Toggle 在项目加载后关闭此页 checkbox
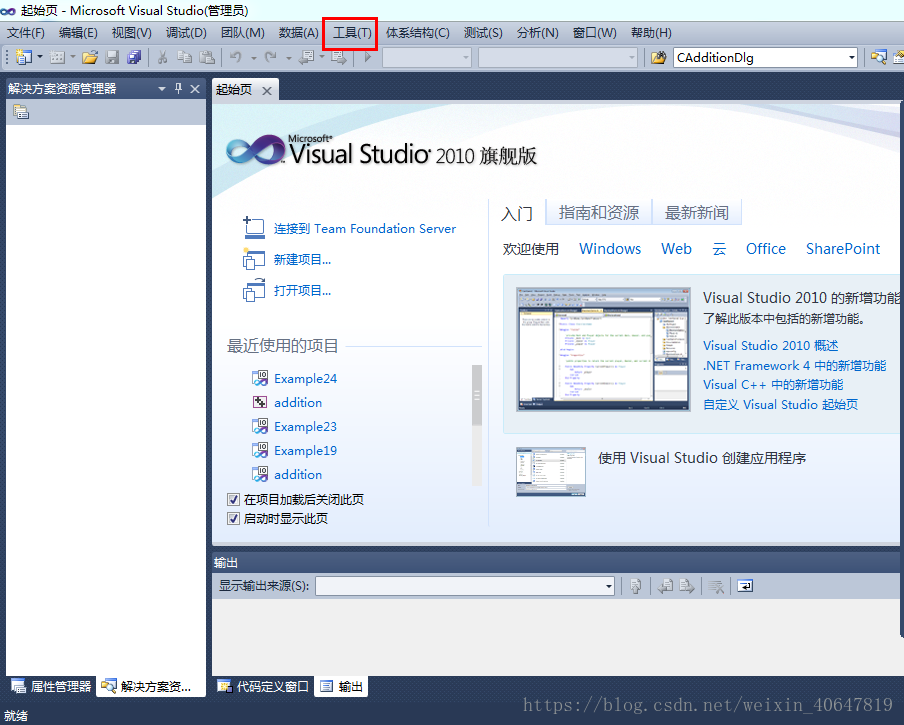This screenshot has width=904, height=725. [x=233, y=500]
